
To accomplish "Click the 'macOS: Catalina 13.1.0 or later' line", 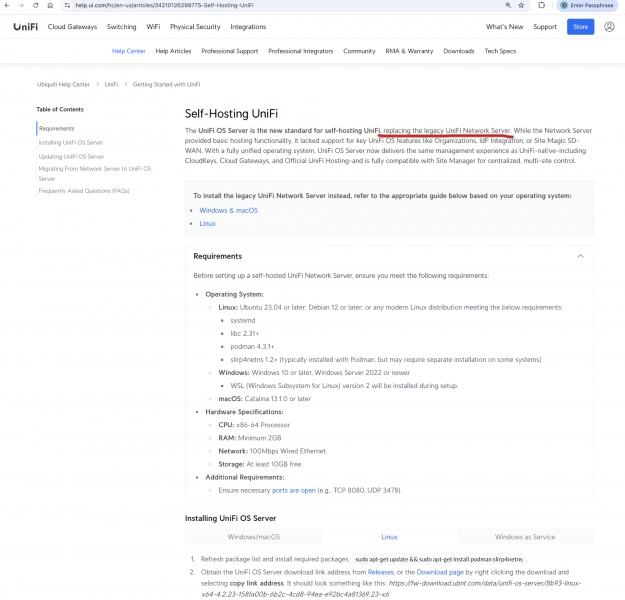I will 264,399.
